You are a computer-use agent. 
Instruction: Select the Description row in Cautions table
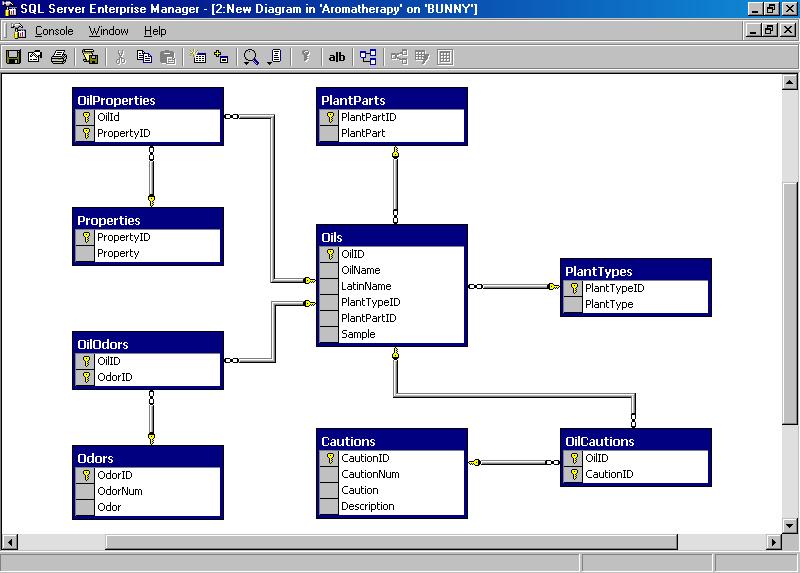click(368, 506)
